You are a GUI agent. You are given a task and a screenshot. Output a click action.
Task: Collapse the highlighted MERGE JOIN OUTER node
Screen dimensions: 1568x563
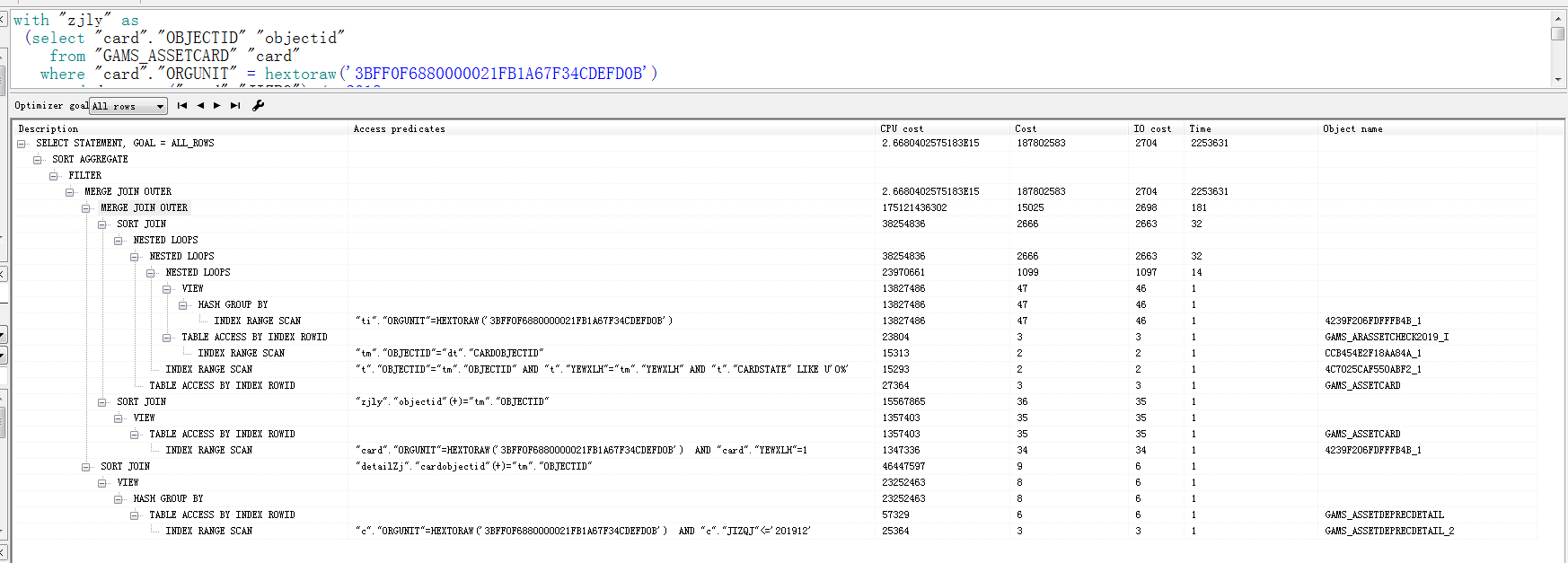coord(86,208)
